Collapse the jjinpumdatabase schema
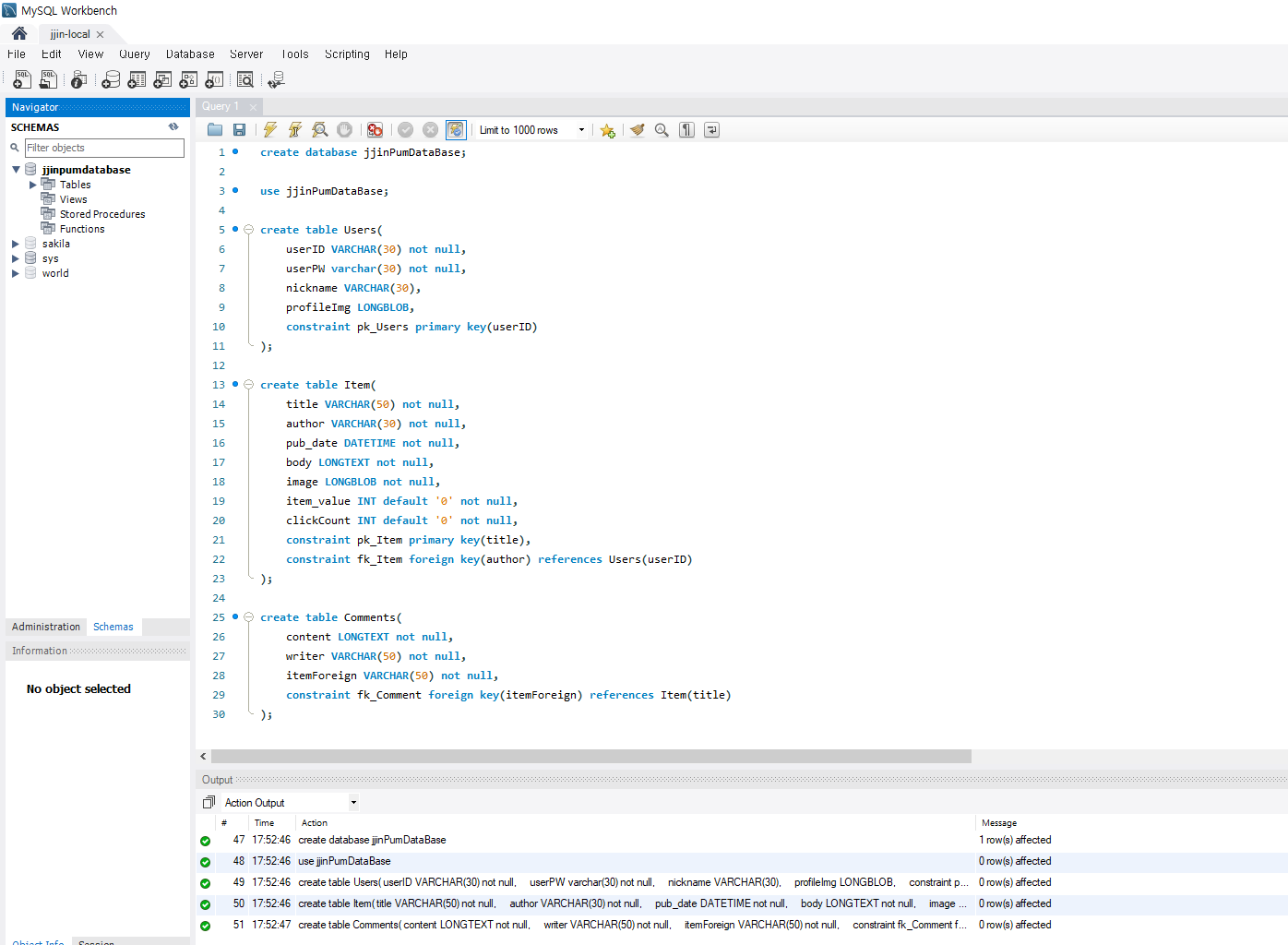The height and width of the screenshot is (945, 1288). click(17, 169)
